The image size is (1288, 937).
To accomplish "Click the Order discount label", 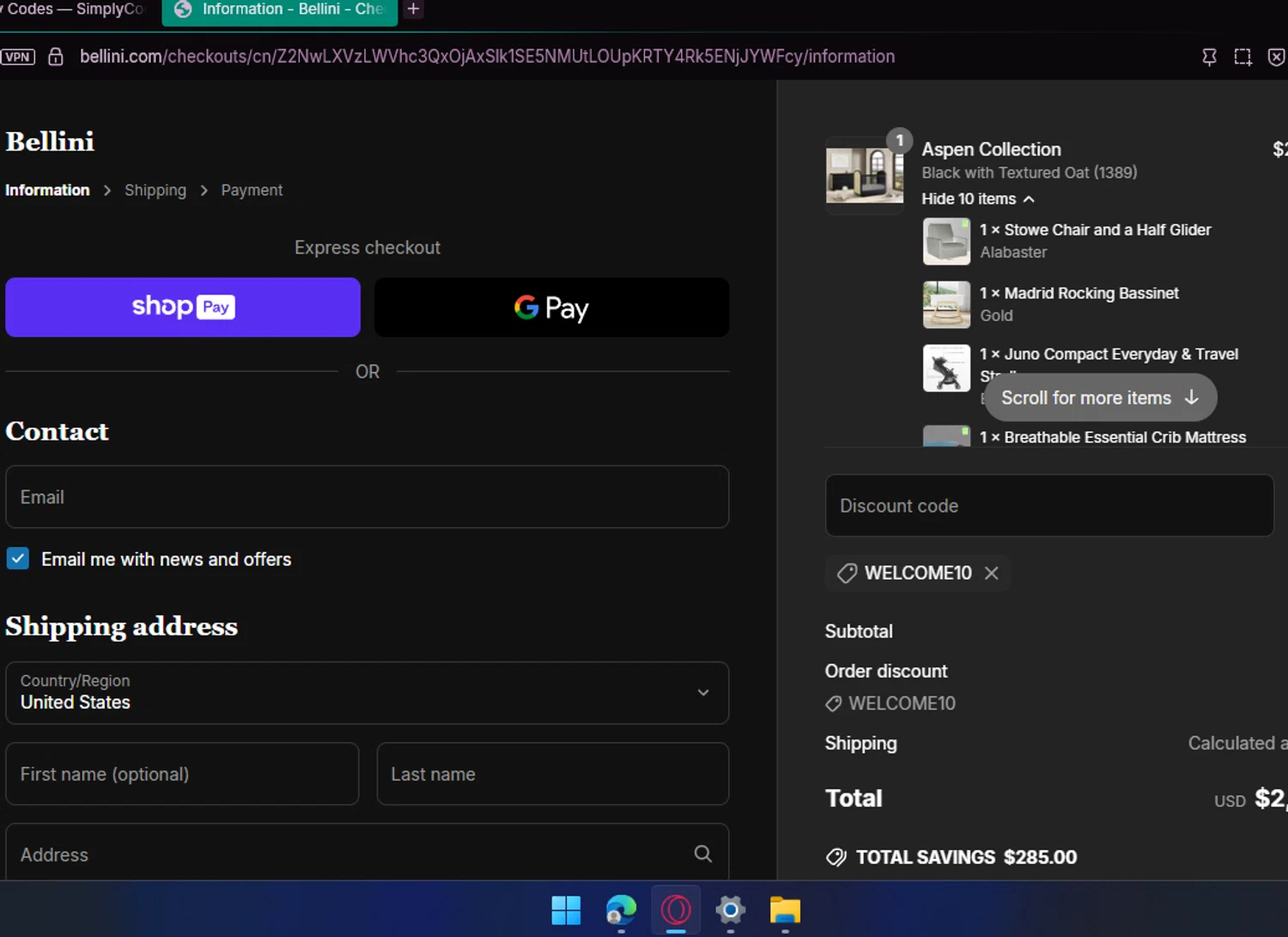I will point(886,671).
